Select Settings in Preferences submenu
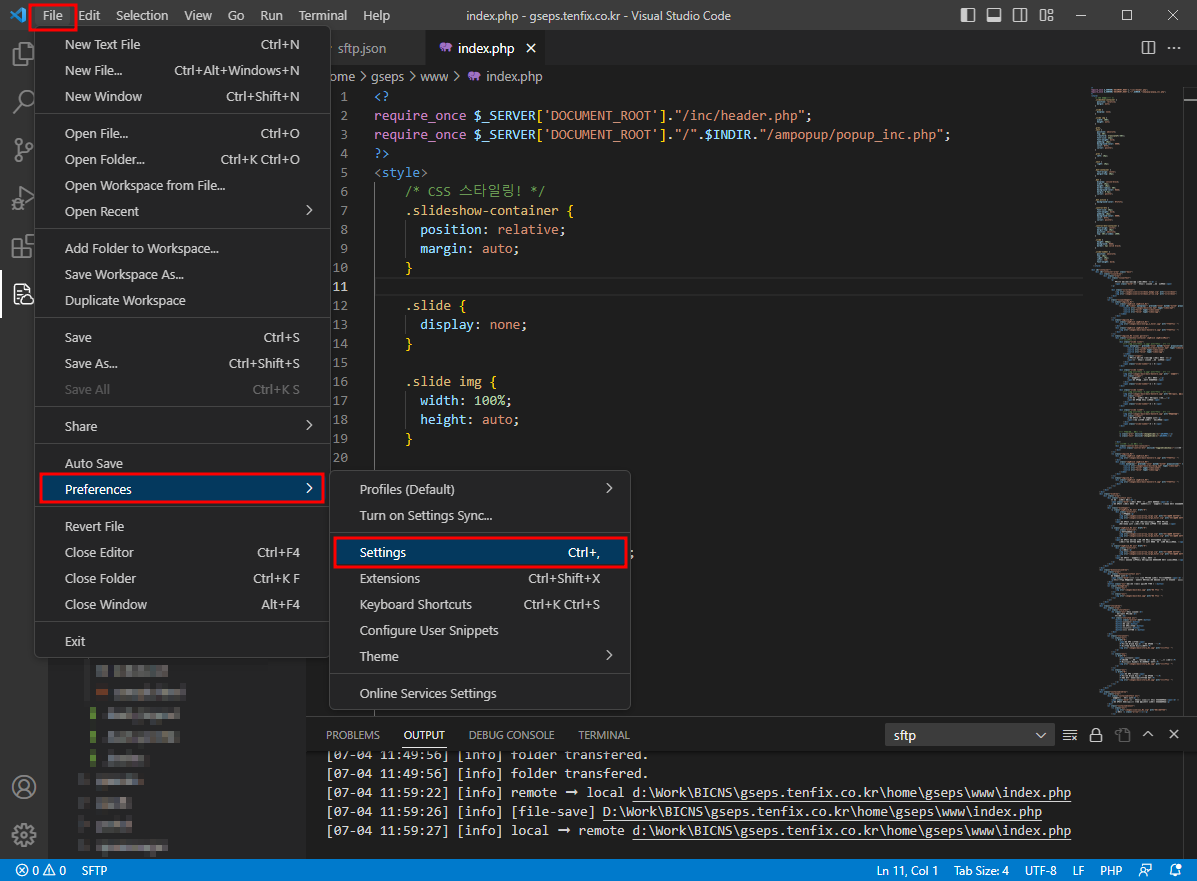Screen dimensions: 1197x881 [x=479, y=553]
